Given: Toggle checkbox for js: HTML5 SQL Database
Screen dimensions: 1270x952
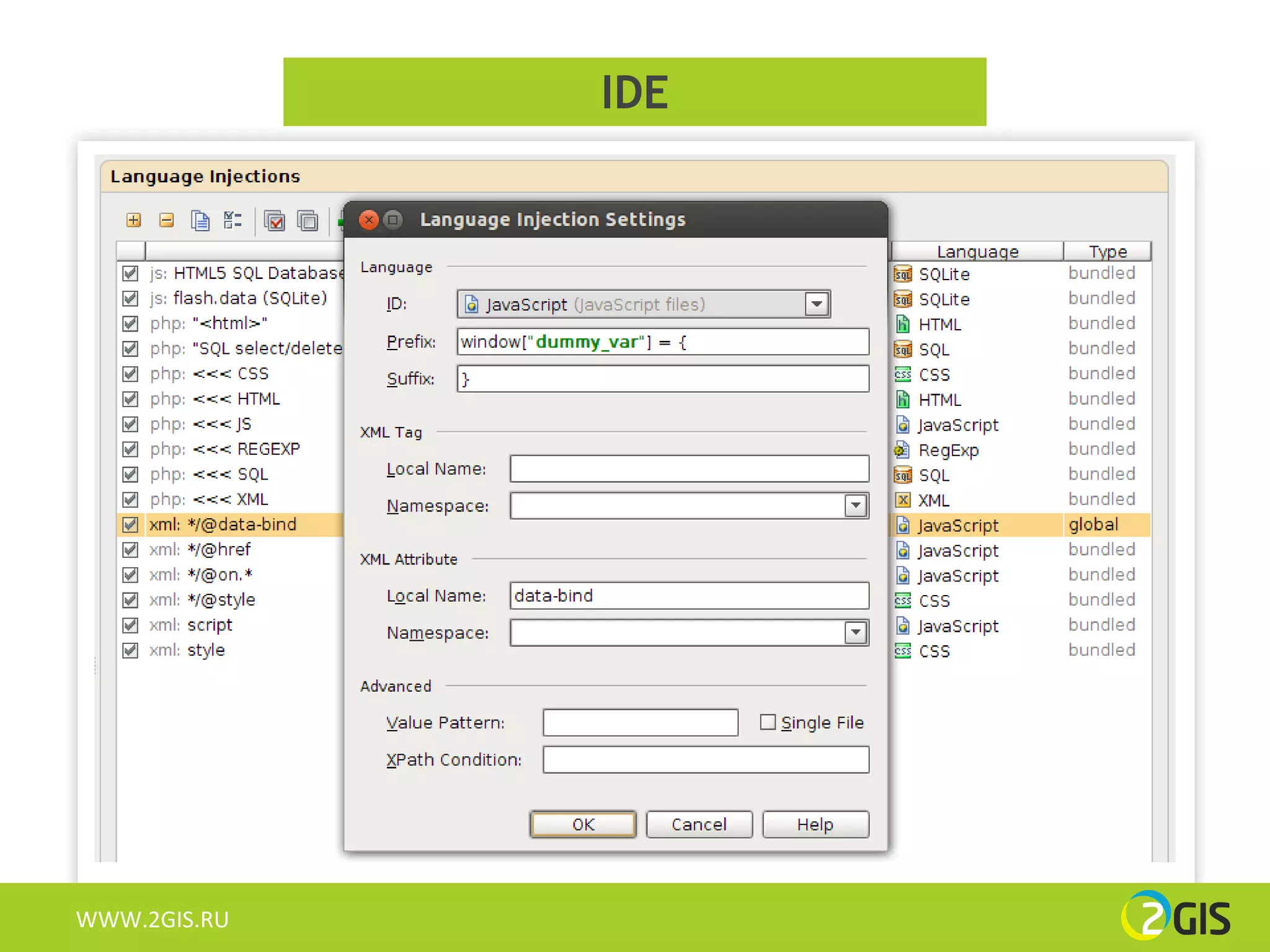Looking at the screenshot, I should coord(130,273).
